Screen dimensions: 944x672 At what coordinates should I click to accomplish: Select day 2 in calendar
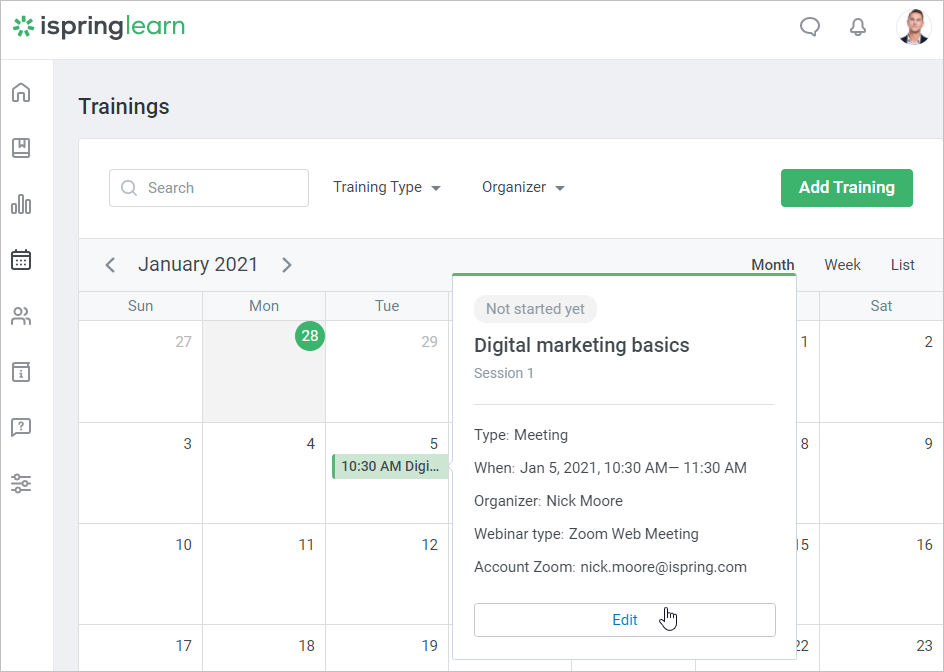tap(928, 342)
